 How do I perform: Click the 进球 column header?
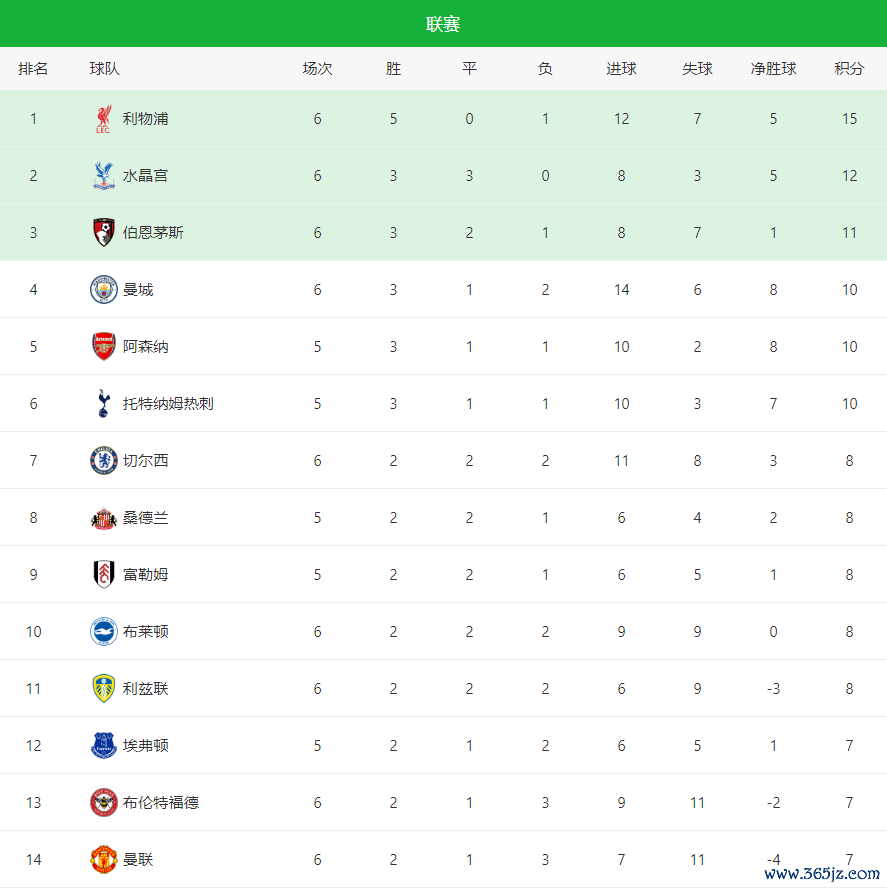[x=621, y=69]
